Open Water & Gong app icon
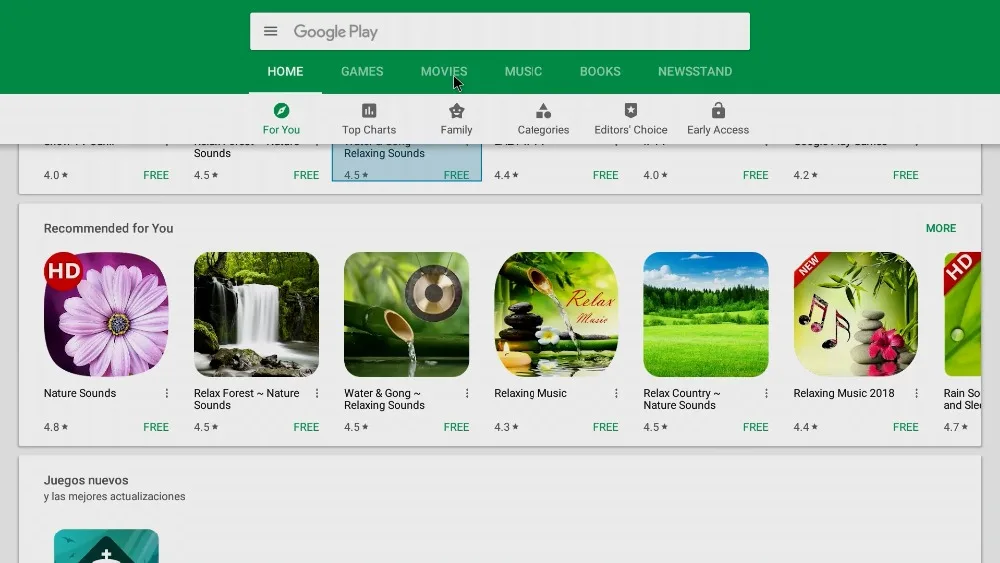 coord(406,314)
